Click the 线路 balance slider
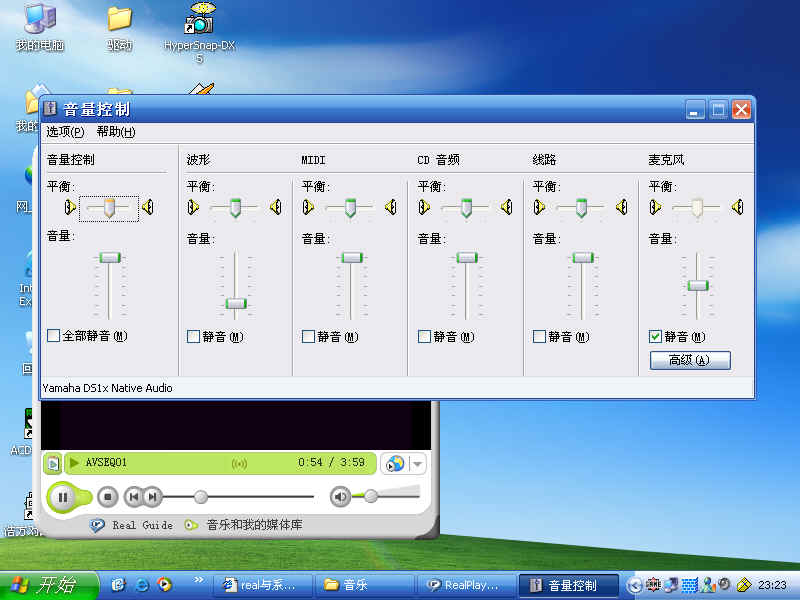Viewport: 800px width, 600px height. [581, 208]
